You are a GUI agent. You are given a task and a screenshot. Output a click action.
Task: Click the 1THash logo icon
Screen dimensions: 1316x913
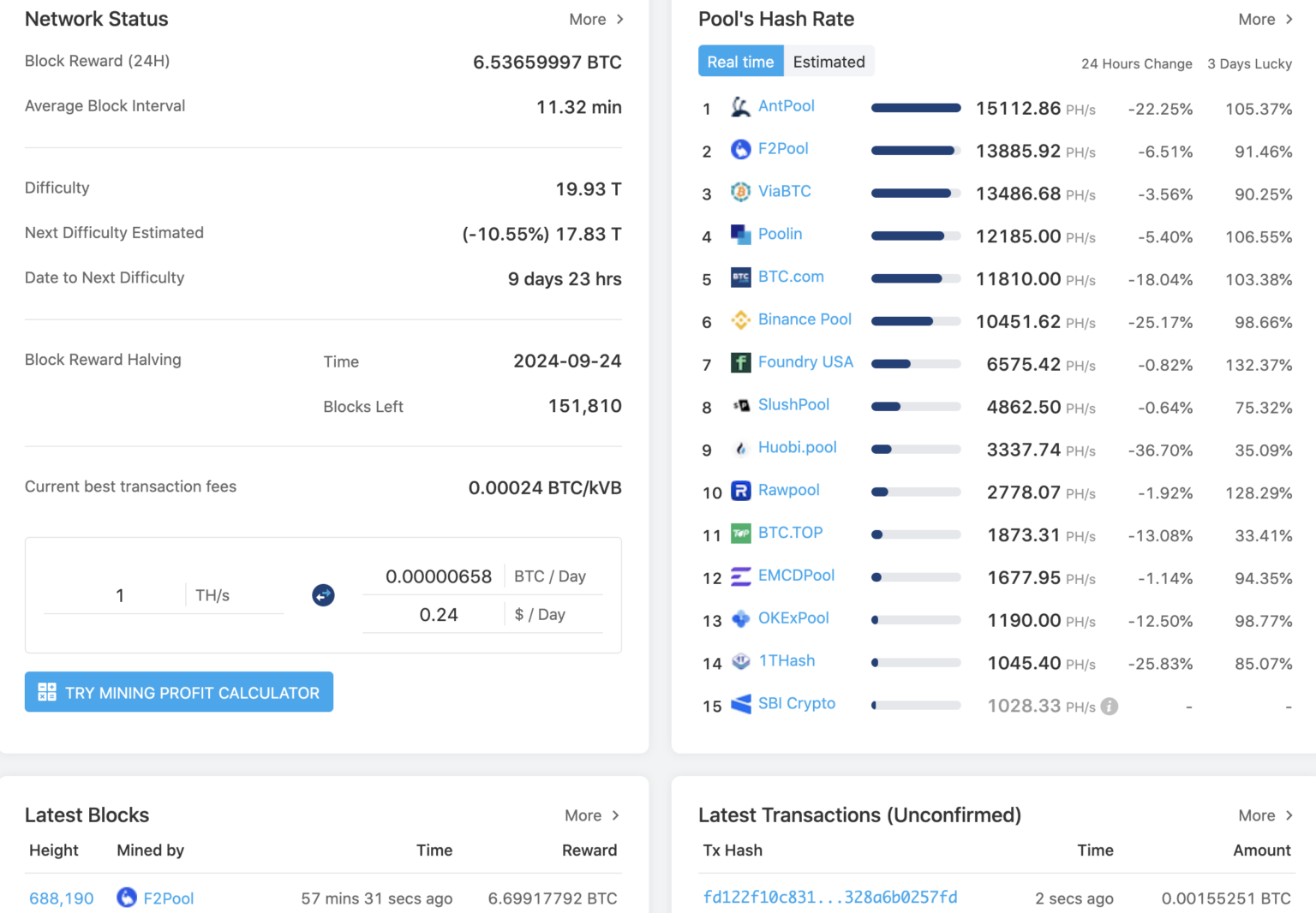click(740, 662)
